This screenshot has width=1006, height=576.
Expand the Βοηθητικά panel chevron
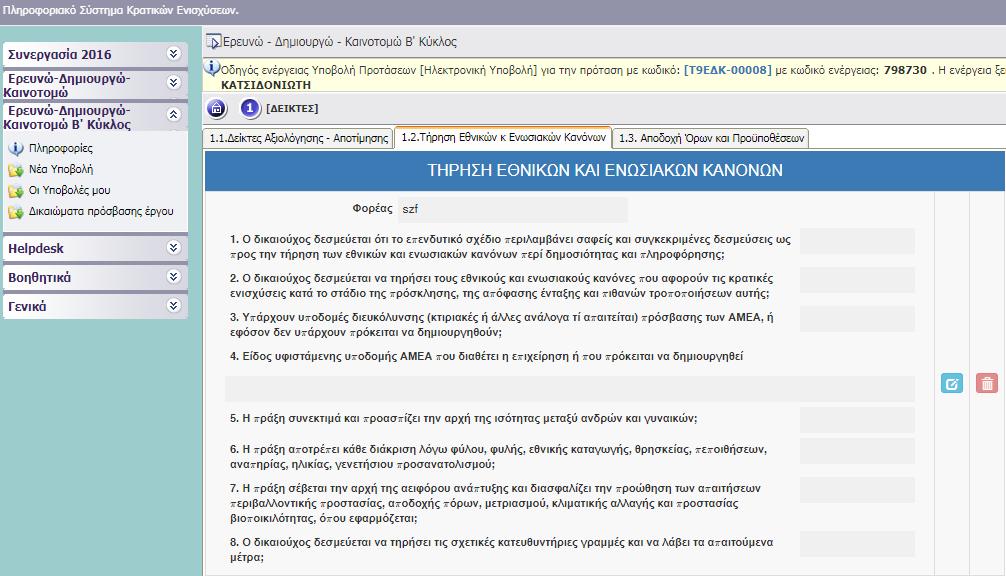pyautogui.click(x=173, y=276)
